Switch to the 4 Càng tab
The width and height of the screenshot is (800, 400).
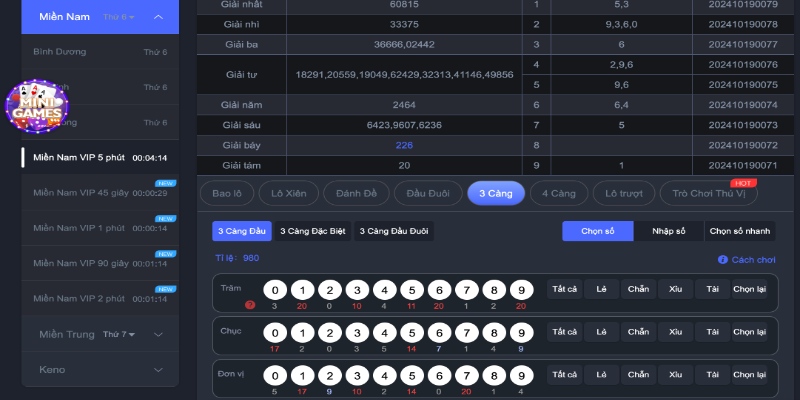(558, 193)
